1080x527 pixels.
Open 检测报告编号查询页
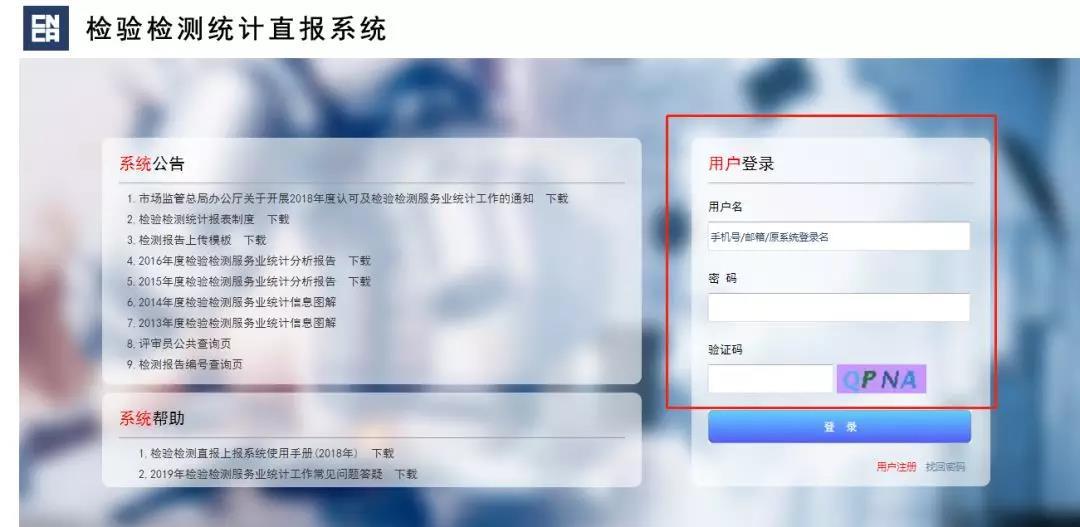[x=191, y=364]
